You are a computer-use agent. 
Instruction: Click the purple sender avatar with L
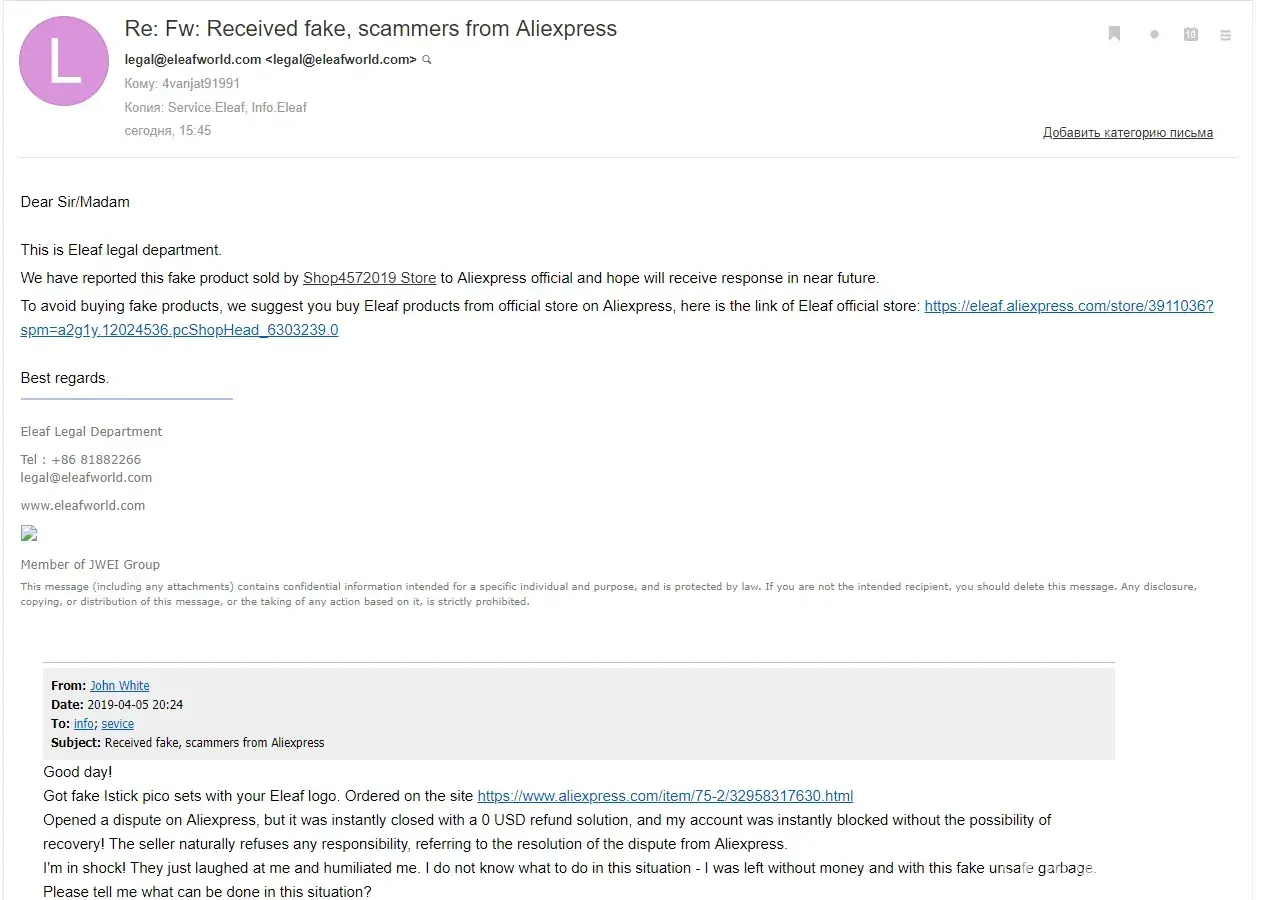pos(64,61)
